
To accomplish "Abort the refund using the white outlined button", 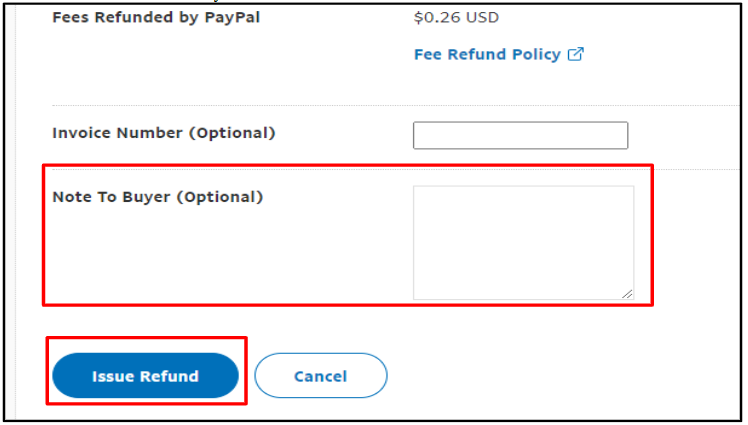I will (320, 376).
